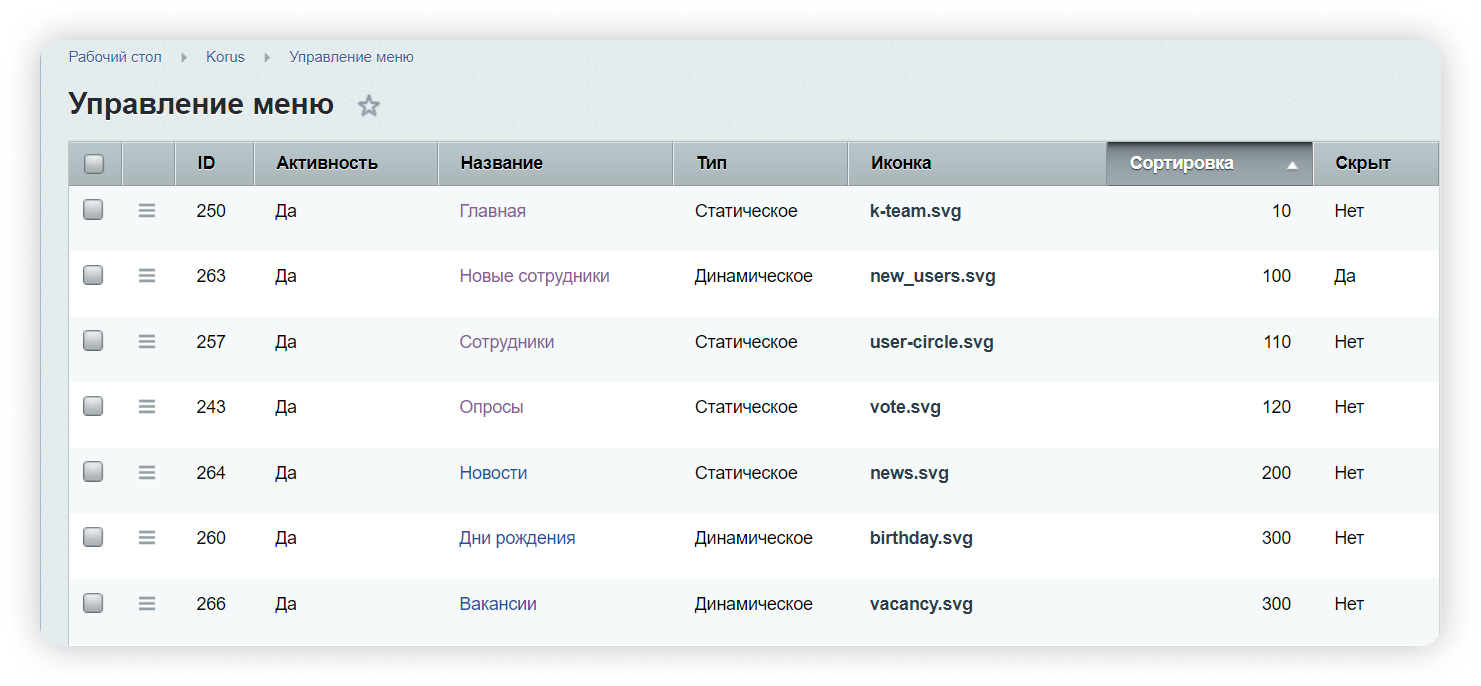Open hamburger menu for Новые сотрудники row
Viewport: 1481px width, 686px height.
[x=147, y=276]
